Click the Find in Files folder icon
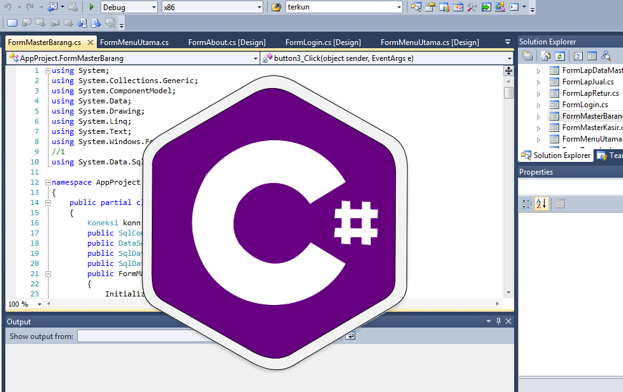The height and width of the screenshot is (392, 623). [276, 7]
